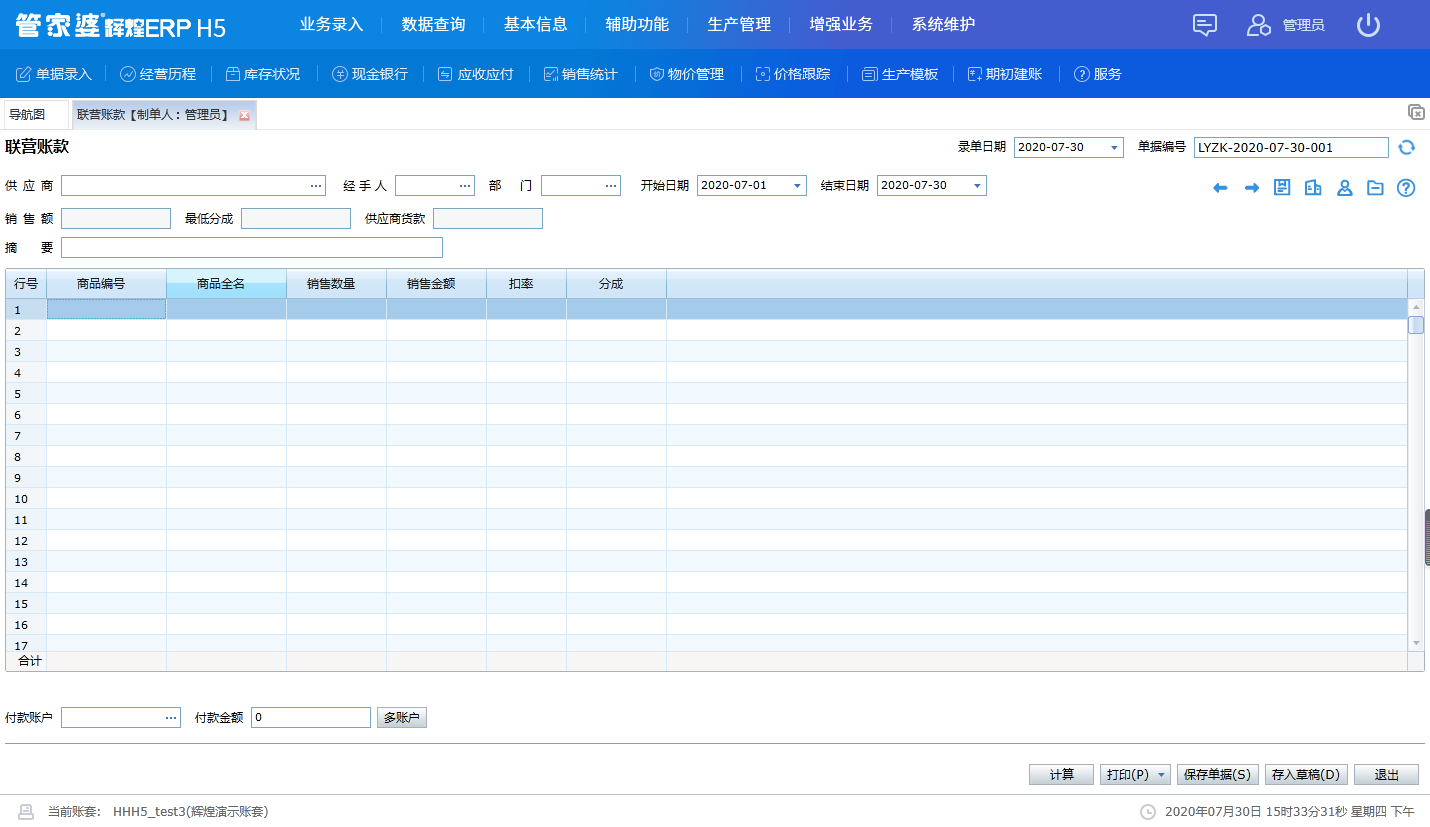Open the 付款账户 selector ellipsis
The image size is (1430, 827).
(172, 718)
